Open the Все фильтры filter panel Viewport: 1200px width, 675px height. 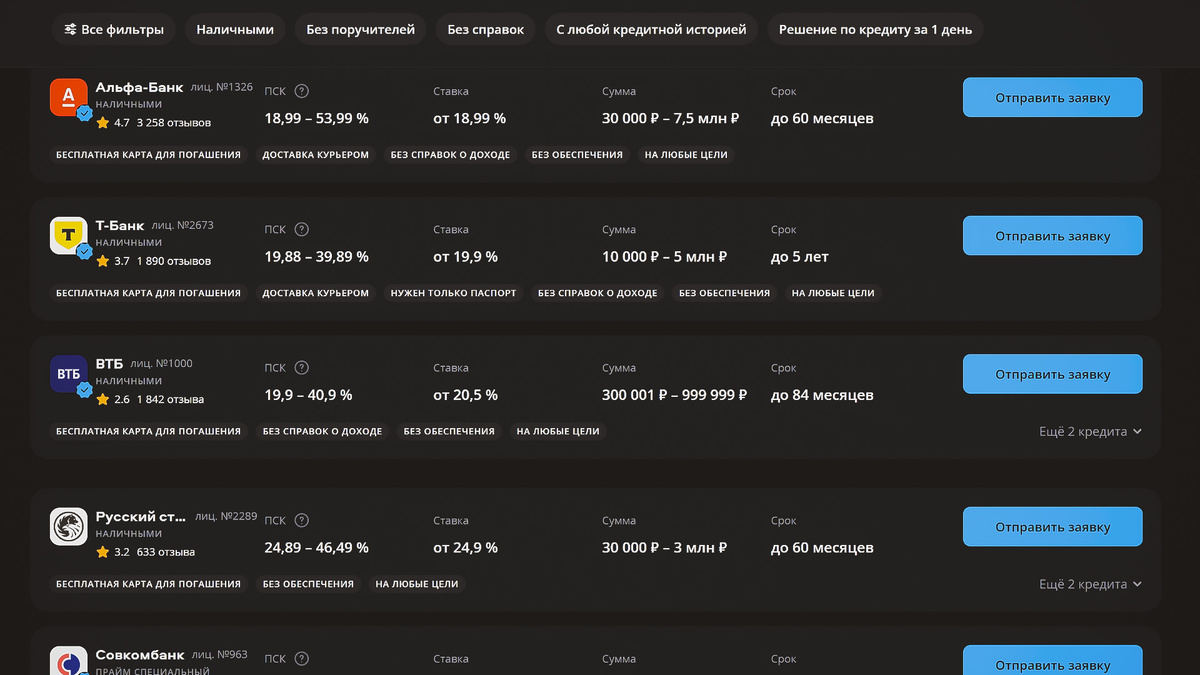(114, 30)
